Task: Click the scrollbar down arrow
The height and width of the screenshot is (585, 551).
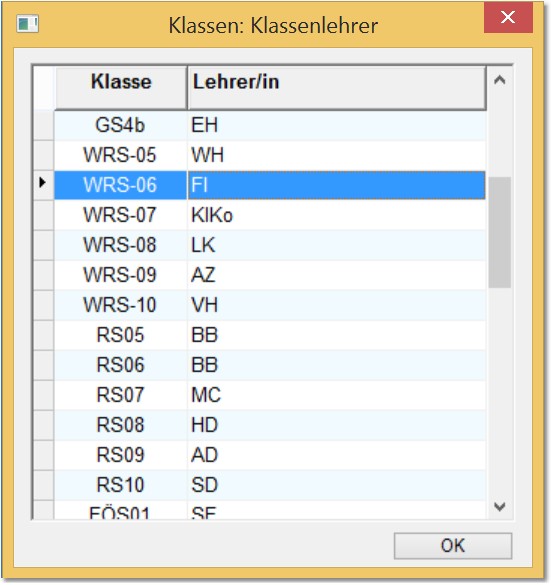Action: [x=500, y=506]
